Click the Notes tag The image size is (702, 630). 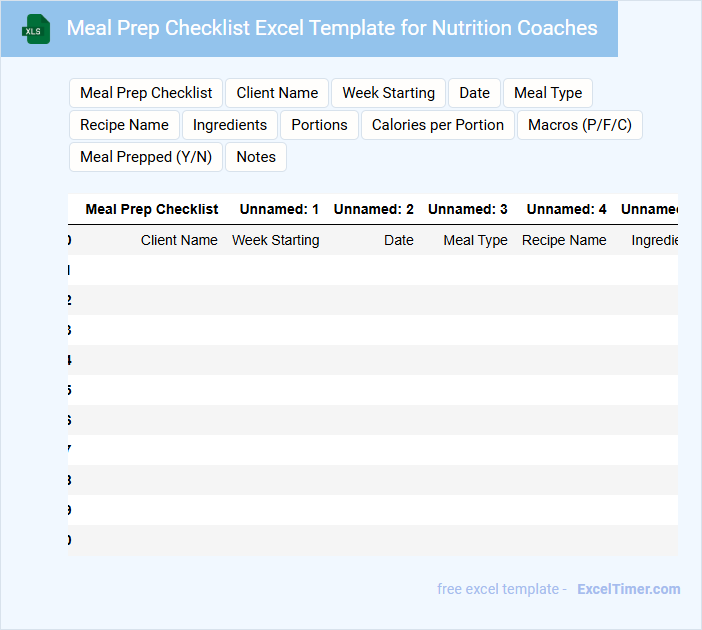point(256,157)
